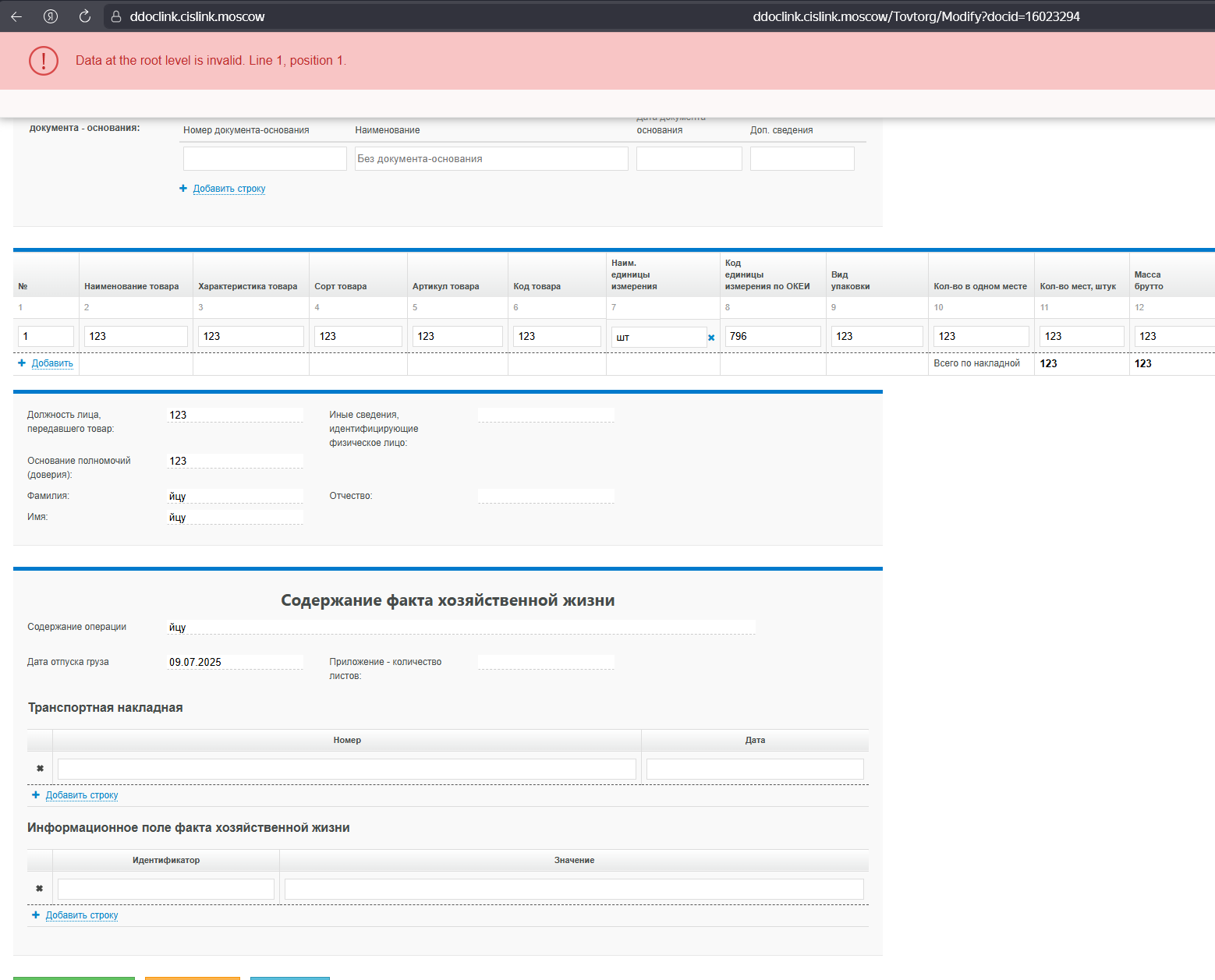Click the 'Код единицы измерения по ОКЕИ' header
Image resolution: width=1215 pixels, height=980 pixels.
(767, 274)
